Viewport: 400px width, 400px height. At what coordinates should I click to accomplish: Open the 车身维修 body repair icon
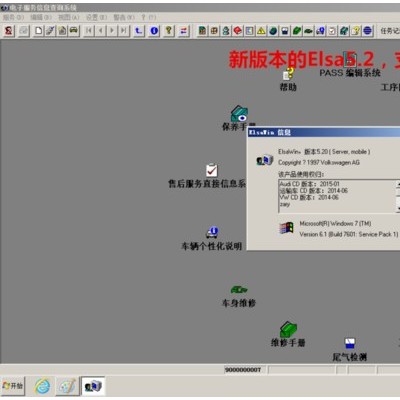[239, 296]
